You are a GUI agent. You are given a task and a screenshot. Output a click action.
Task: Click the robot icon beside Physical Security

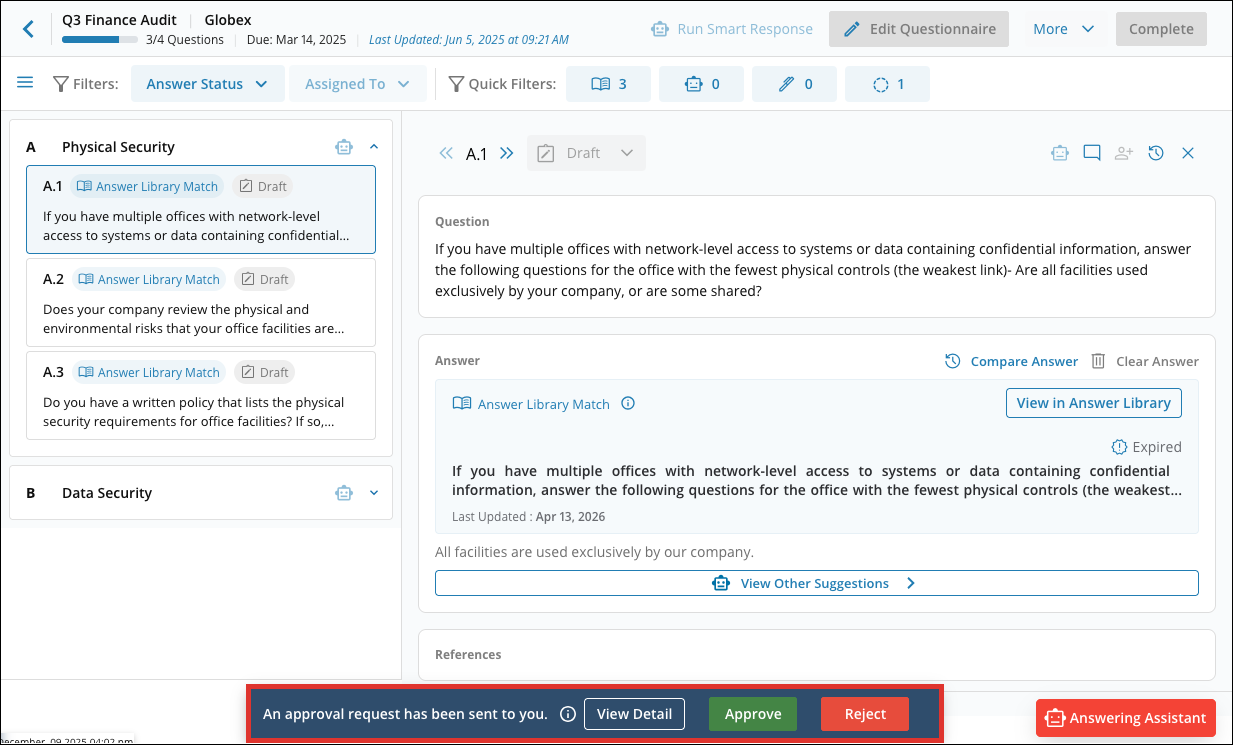tap(344, 147)
